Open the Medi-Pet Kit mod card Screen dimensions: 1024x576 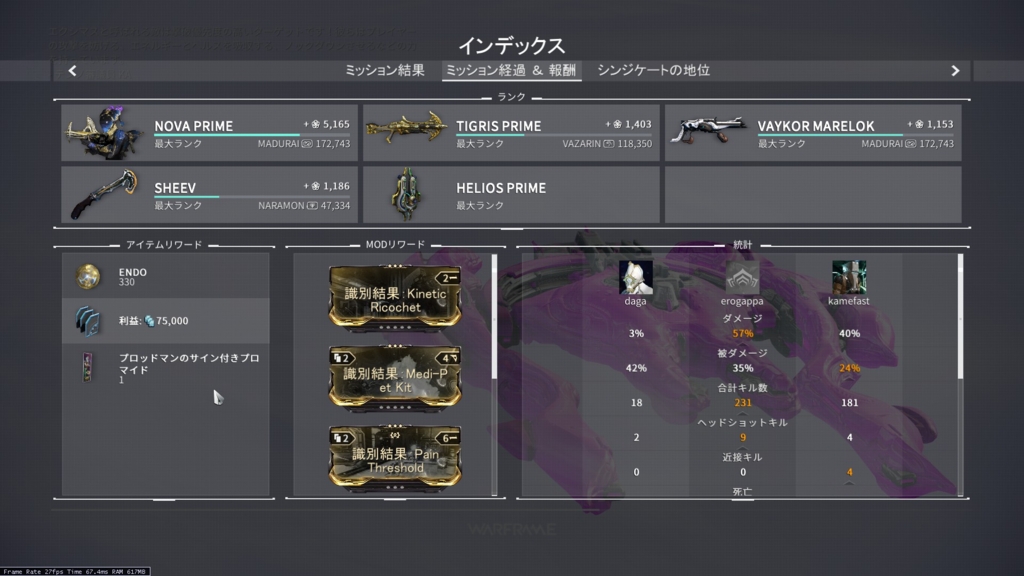(395, 377)
